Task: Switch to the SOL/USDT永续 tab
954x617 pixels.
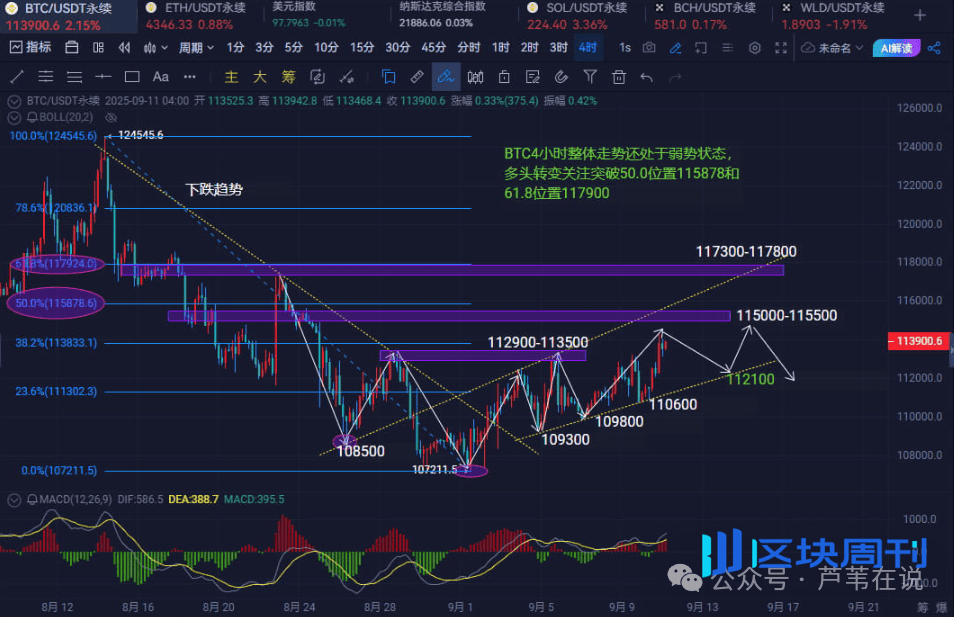Action: coord(578,16)
